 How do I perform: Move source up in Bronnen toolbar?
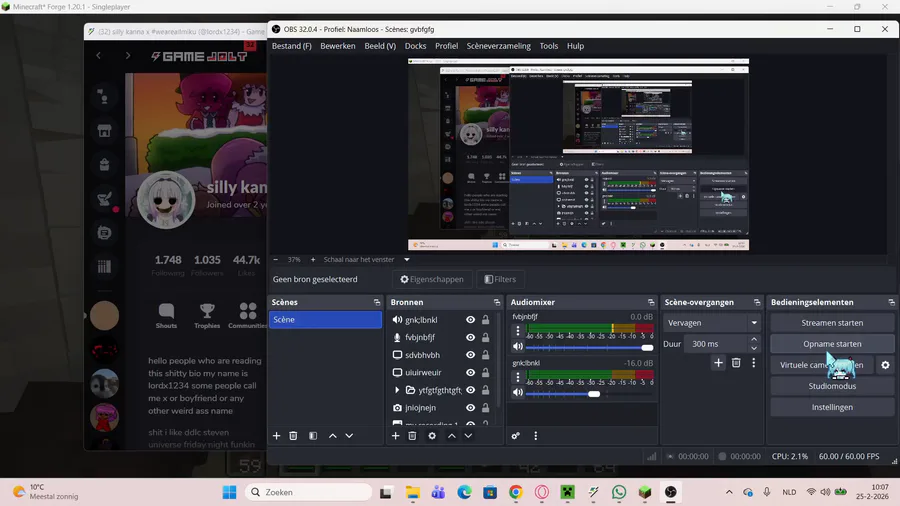452,436
